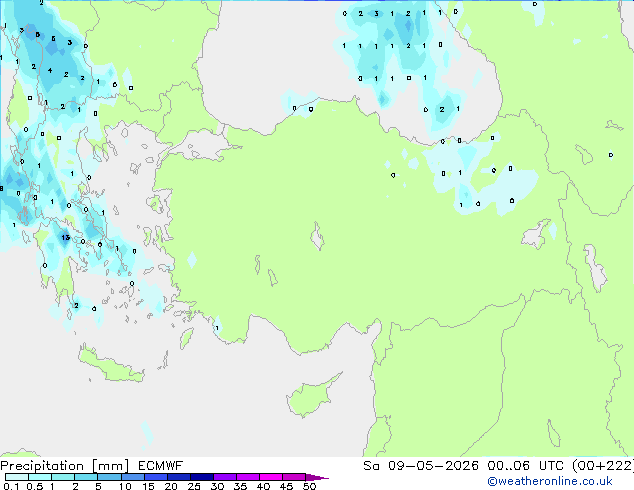634x490 pixels.
Task: Click the 1–2 mm legend swatch
Action: click(x=63, y=477)
